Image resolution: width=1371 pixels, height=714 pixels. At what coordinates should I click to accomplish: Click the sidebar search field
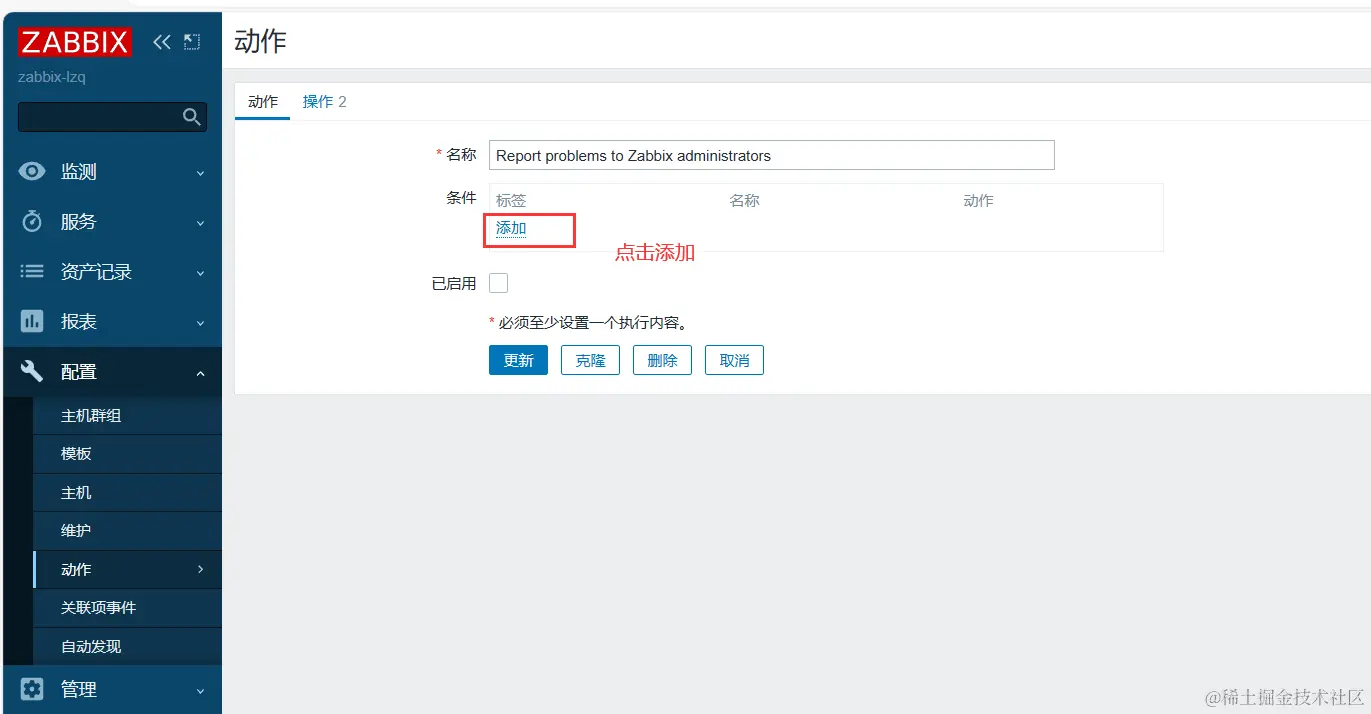pos(112,117)
